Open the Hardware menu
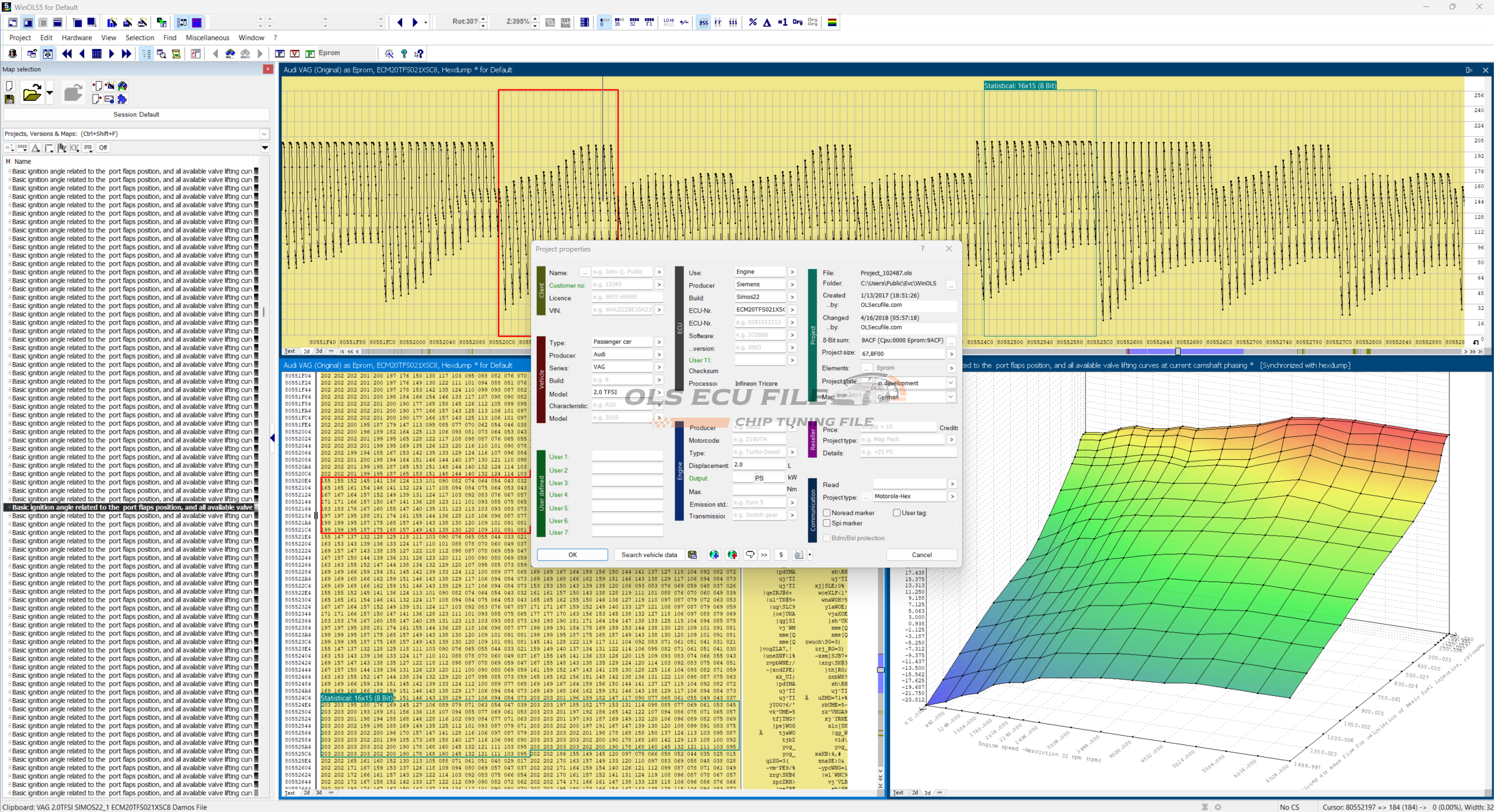 [77, 37]
